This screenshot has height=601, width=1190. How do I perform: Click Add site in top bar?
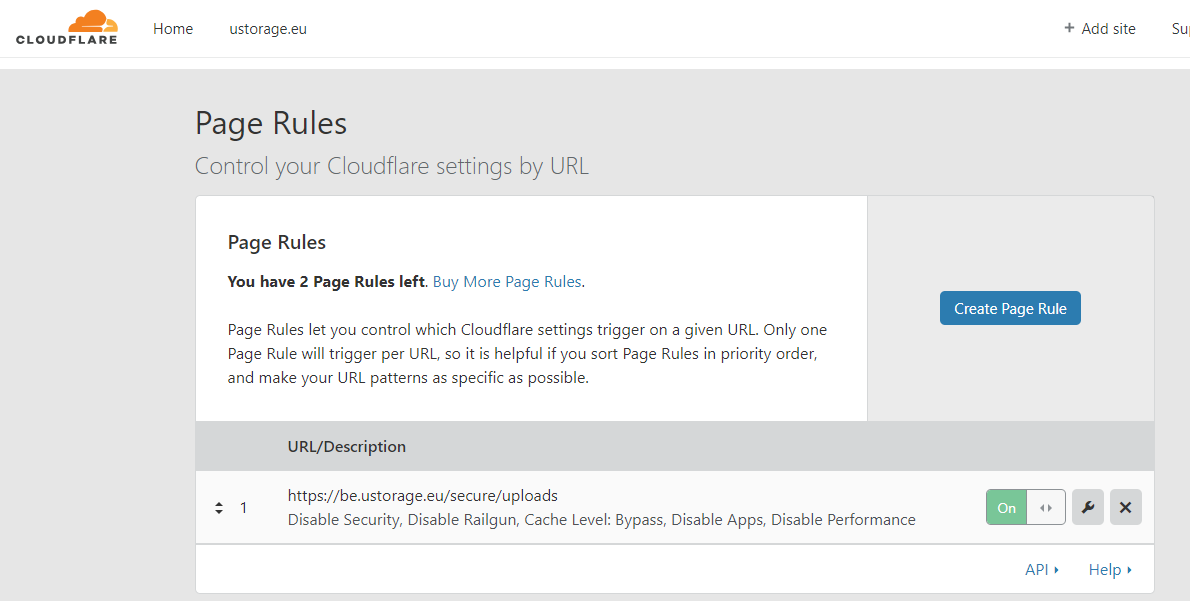tap(1100, 29)
